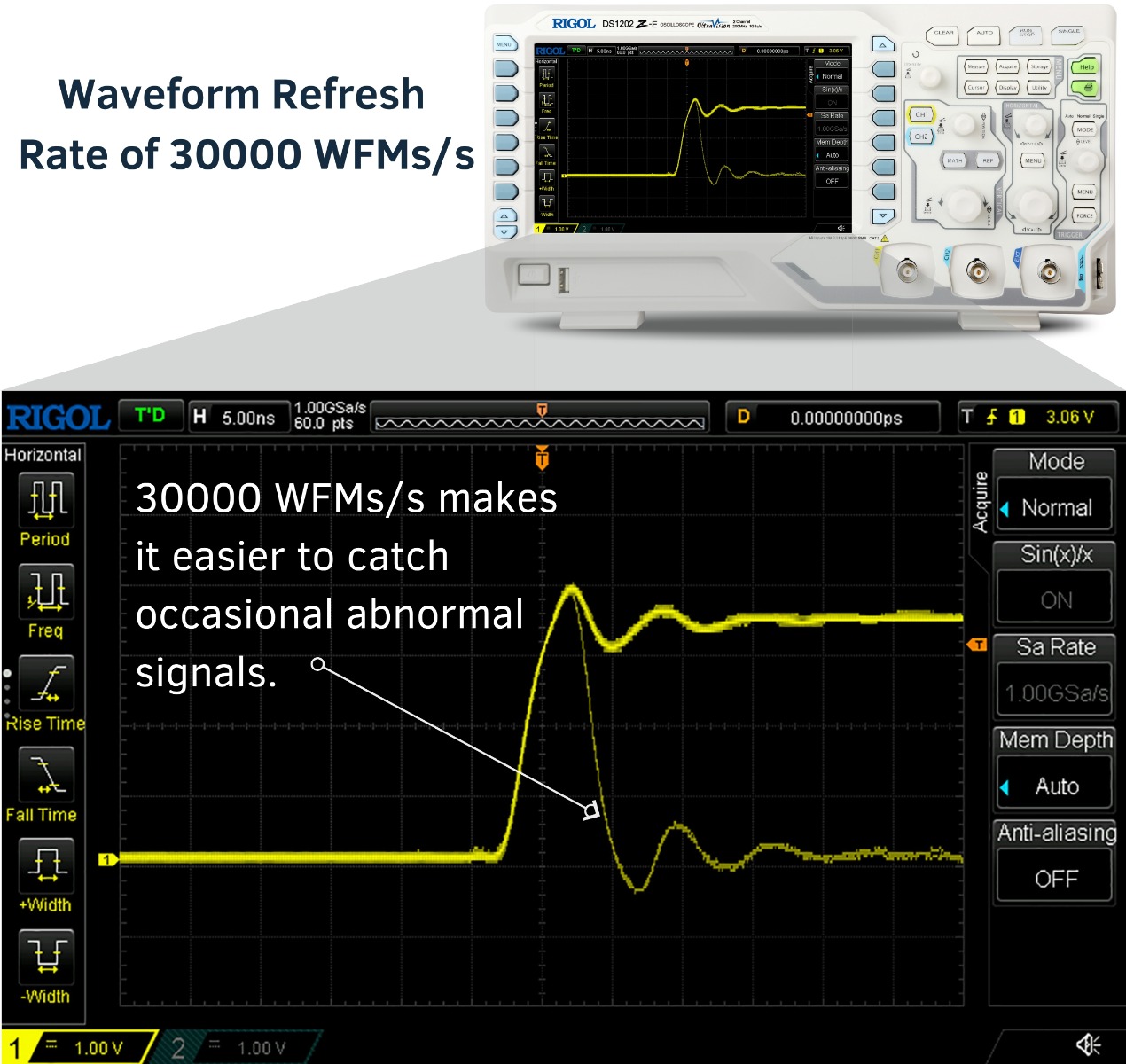Screen dimensions: 1126x1064
Task: Open the Storage menu button
Action: pos(1040,67)
